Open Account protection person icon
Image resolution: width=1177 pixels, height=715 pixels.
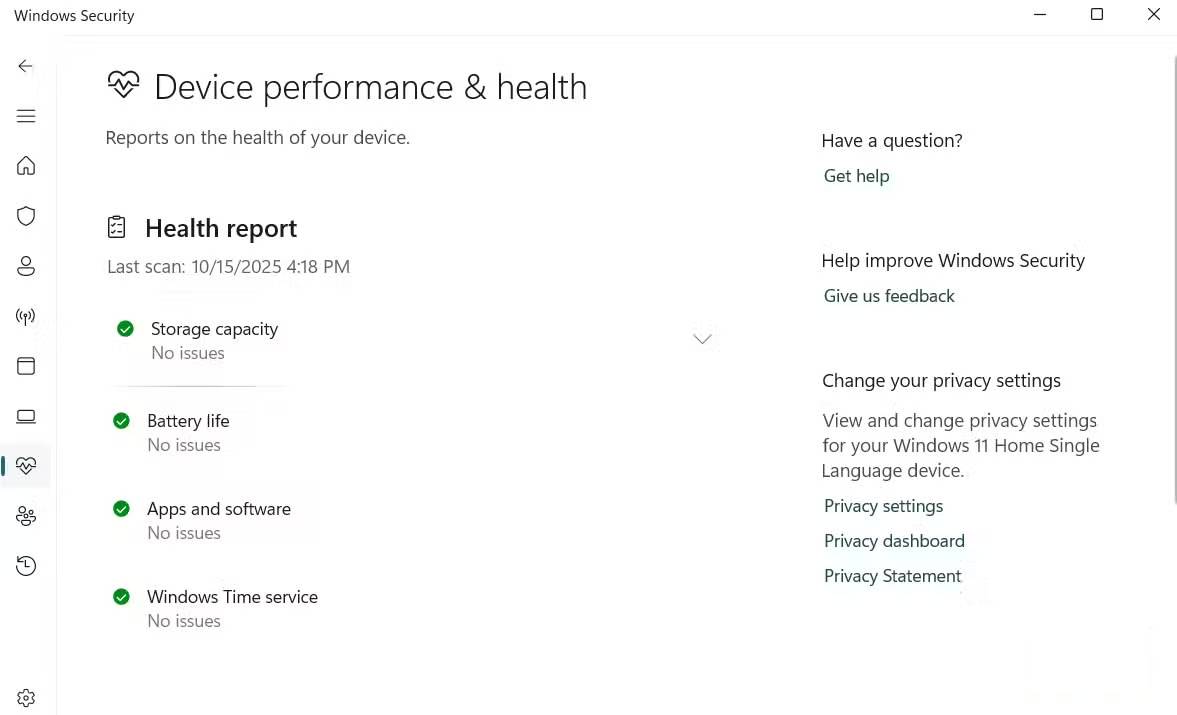point(26,266)
